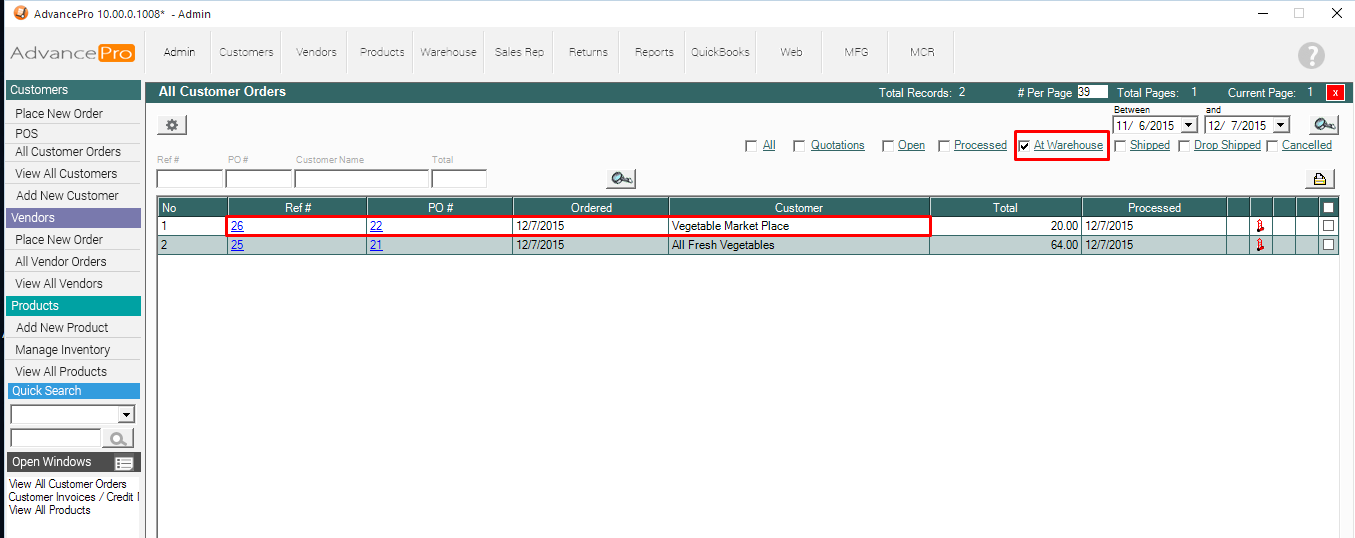Image resolution: width=1355 pixels, height=538 pixels.
Task: Expand the end date picker dropdown
Action: click(x=1280, y=126)
